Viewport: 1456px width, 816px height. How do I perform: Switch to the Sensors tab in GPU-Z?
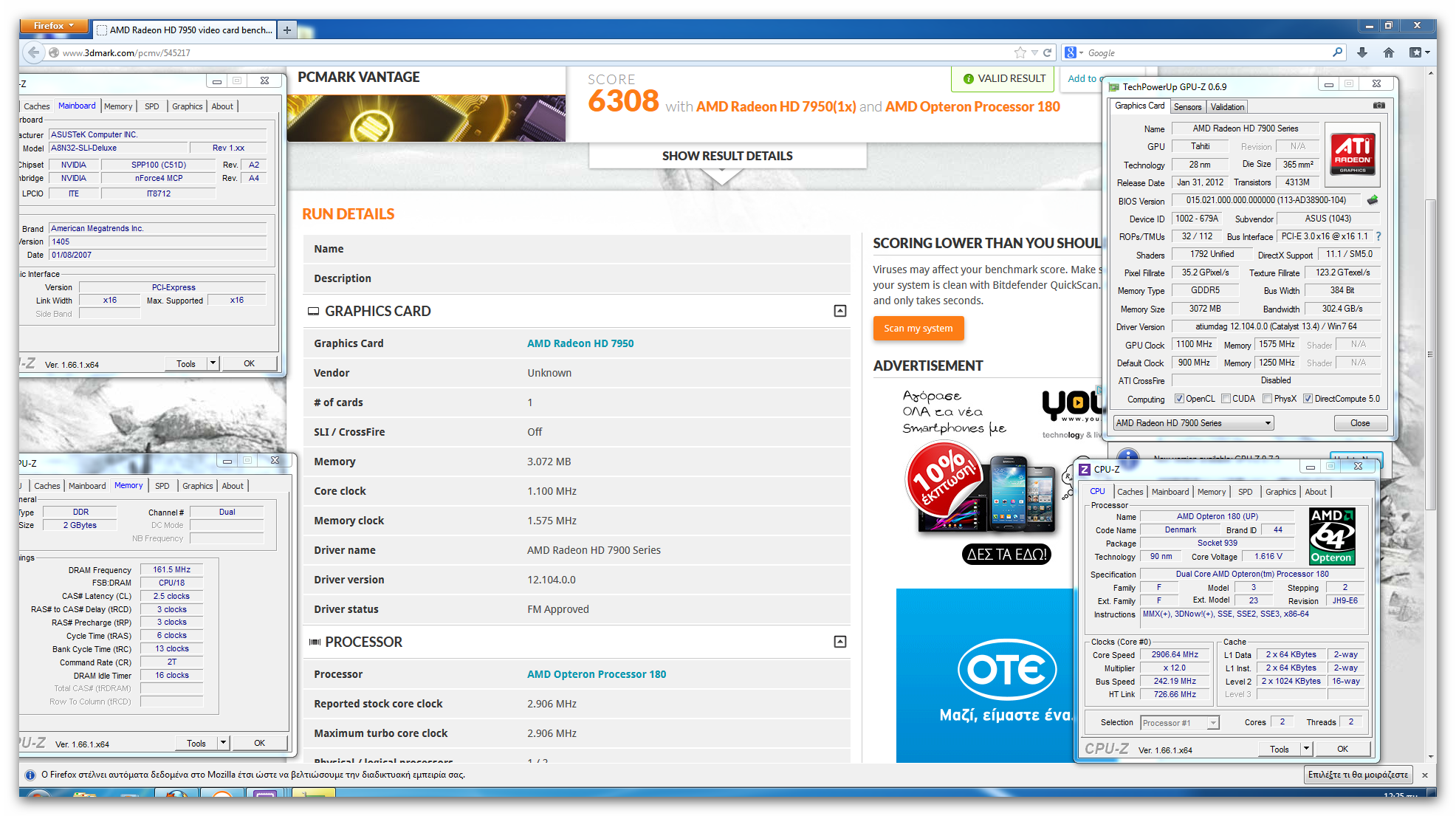[1188, 107]
